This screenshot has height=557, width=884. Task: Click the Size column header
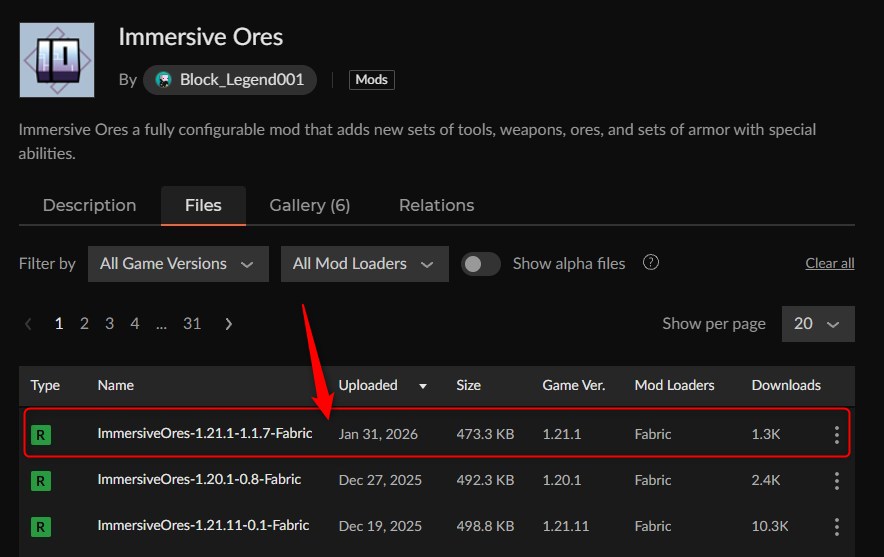tap(468, 385)
